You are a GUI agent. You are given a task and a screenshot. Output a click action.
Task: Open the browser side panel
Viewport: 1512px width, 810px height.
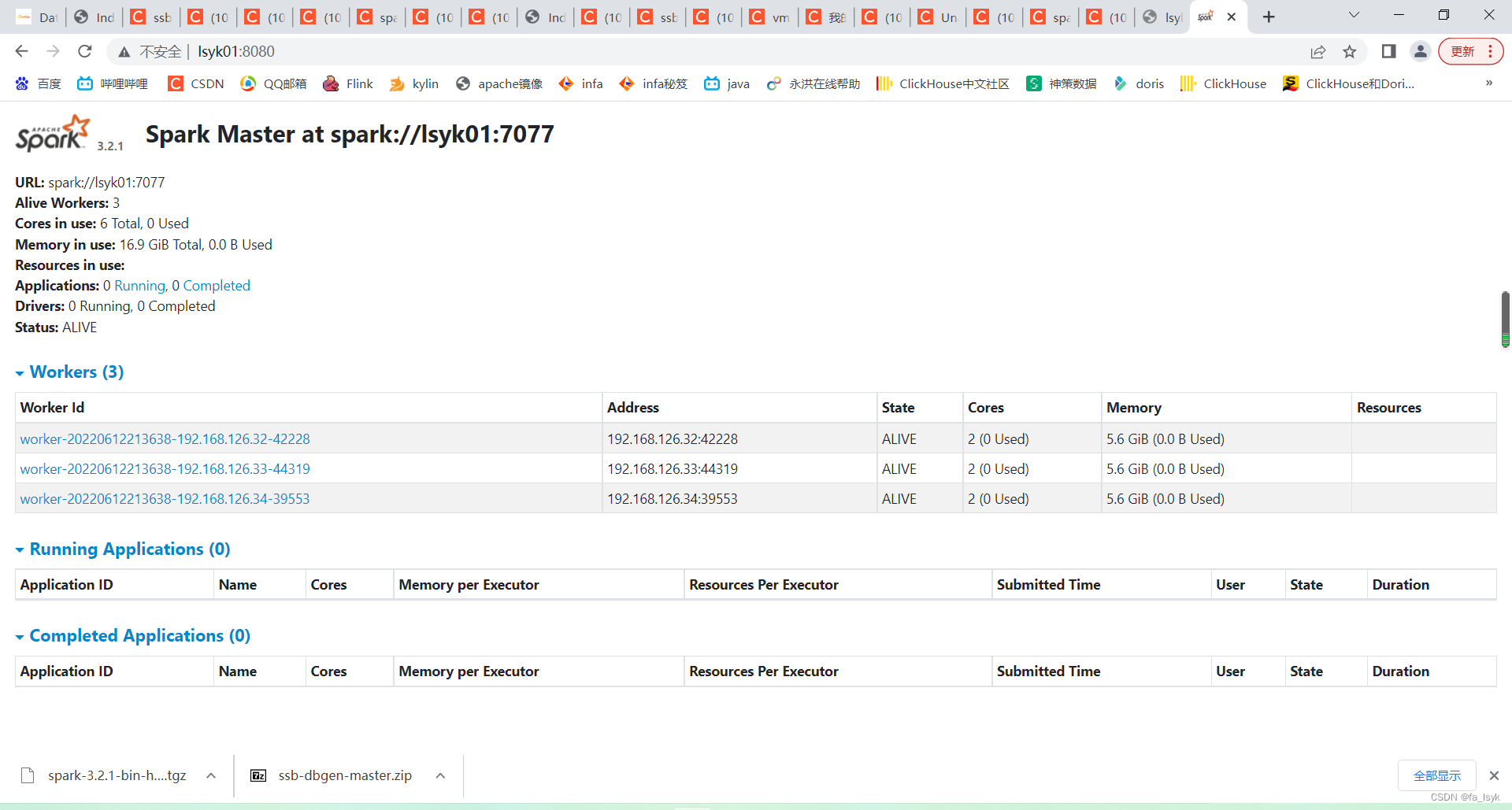click(x=1388, y=51)
